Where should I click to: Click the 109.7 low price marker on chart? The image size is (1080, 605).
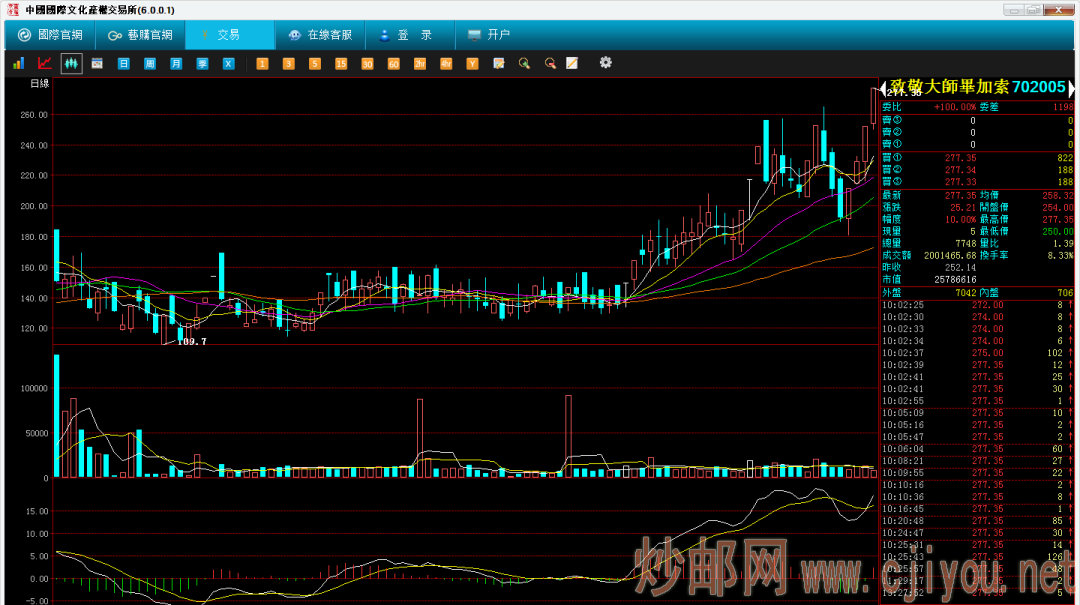pos(191,342)
